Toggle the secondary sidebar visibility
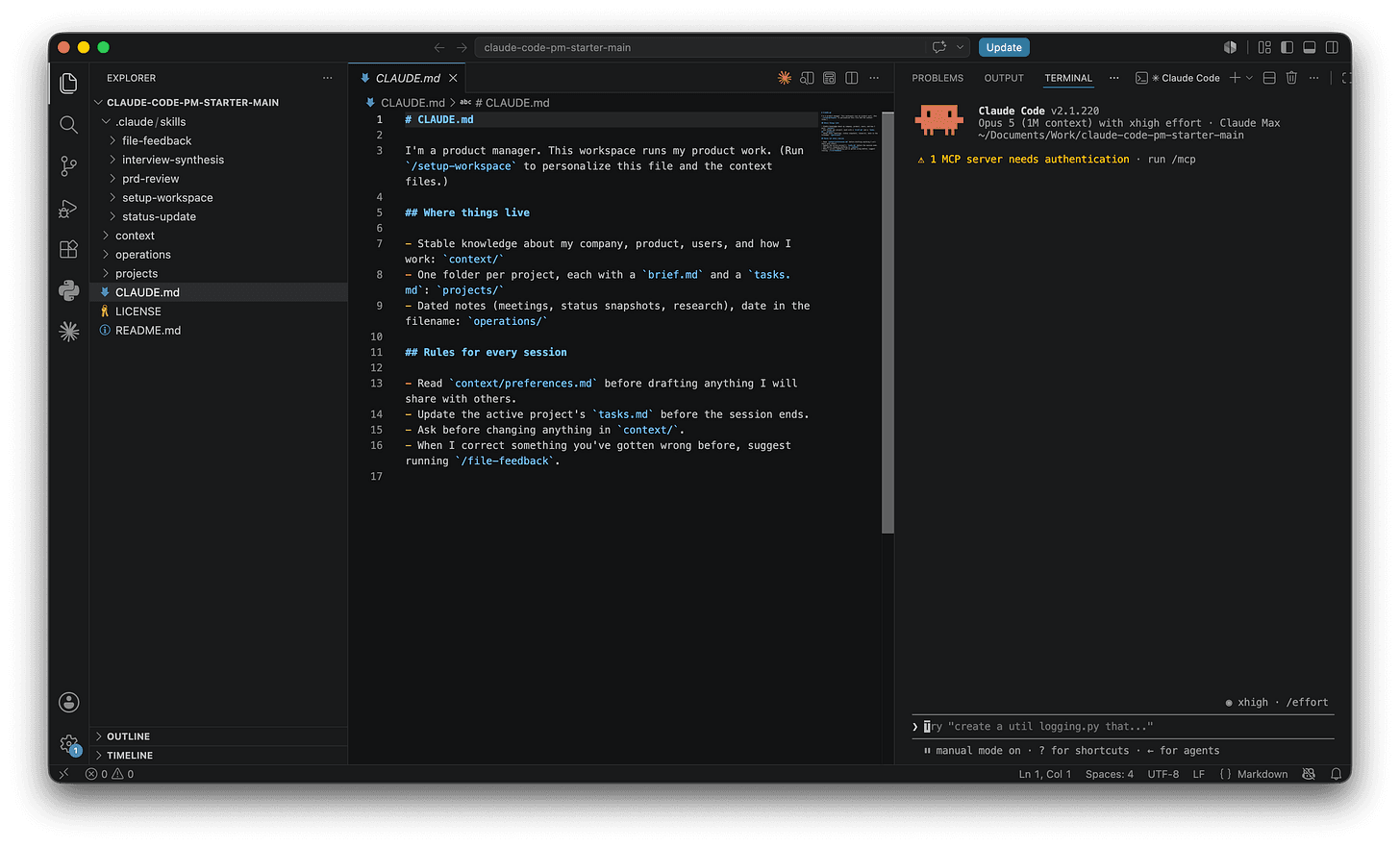1400x847 pixels. [x=1332, y=47]
